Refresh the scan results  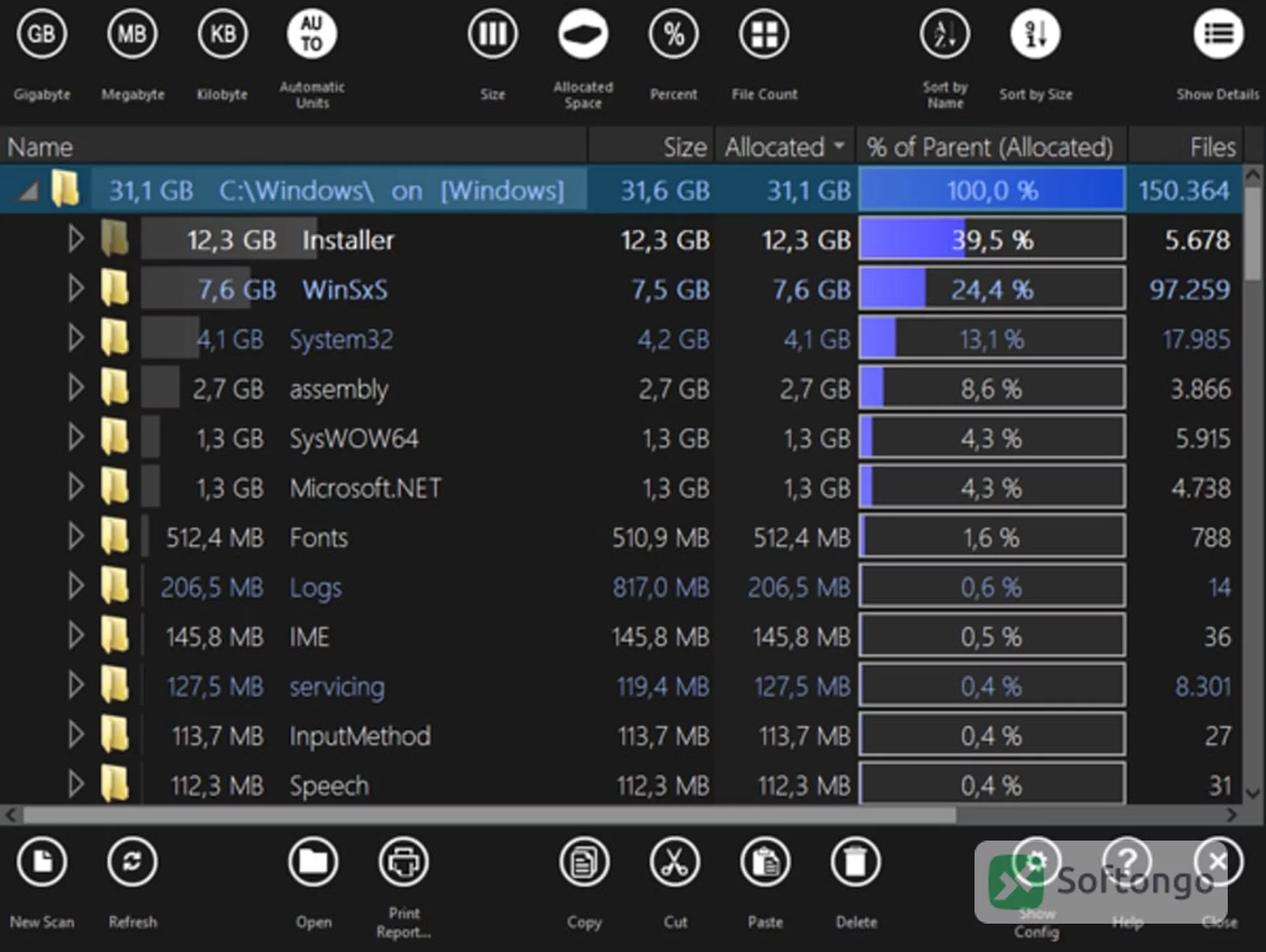pyautogui.click(x=132, y=862)
